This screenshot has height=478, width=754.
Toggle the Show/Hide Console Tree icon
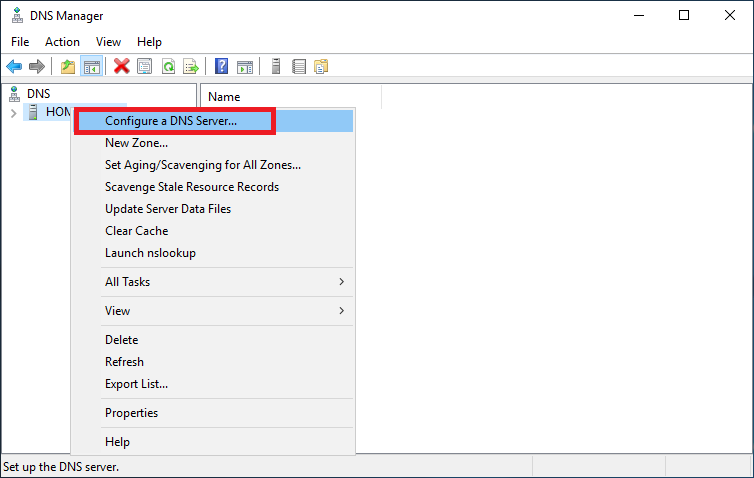pyautogui.click(x=91, y=67)
